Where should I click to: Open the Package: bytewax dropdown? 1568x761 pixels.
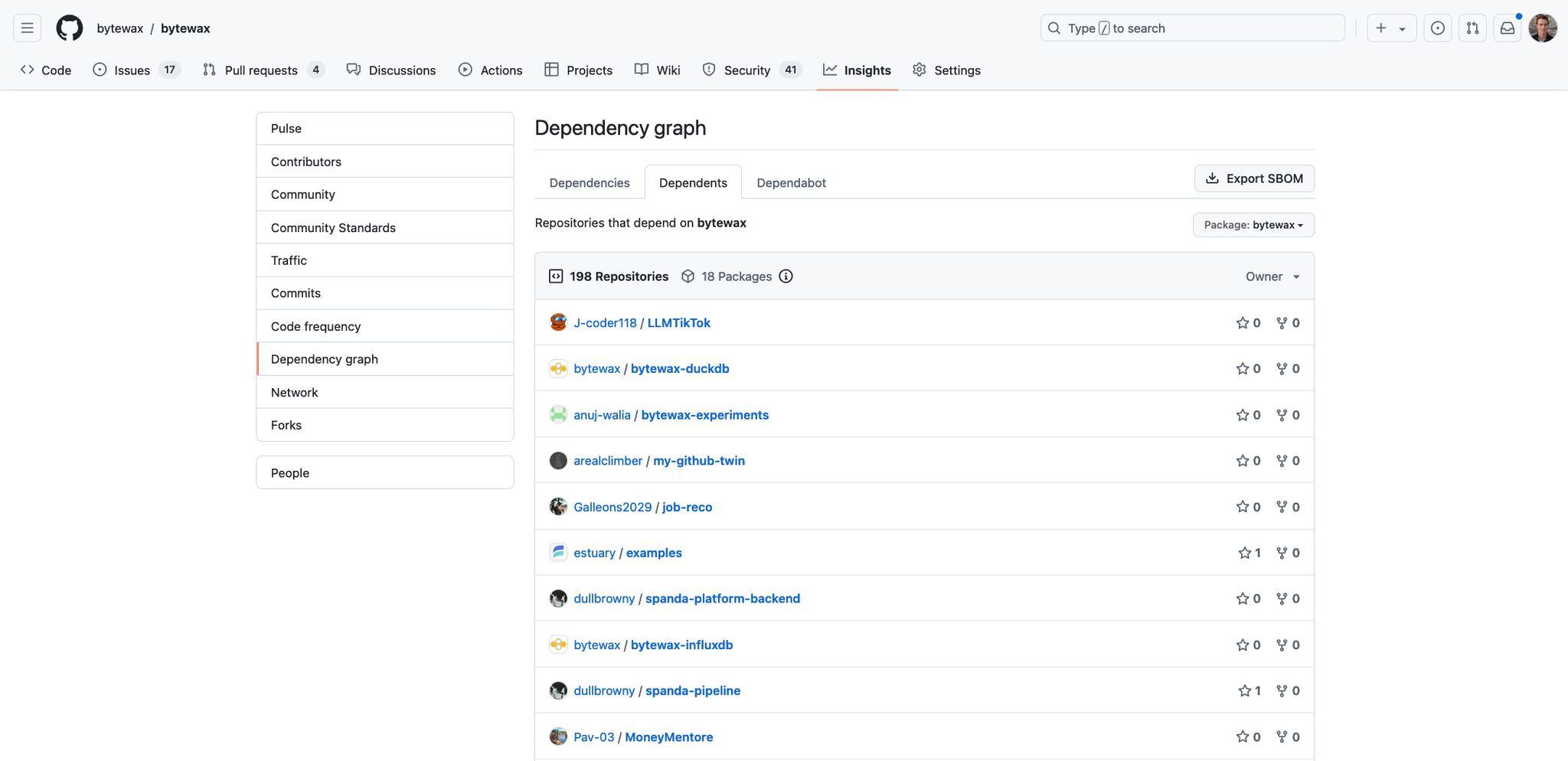(1253, 225)
